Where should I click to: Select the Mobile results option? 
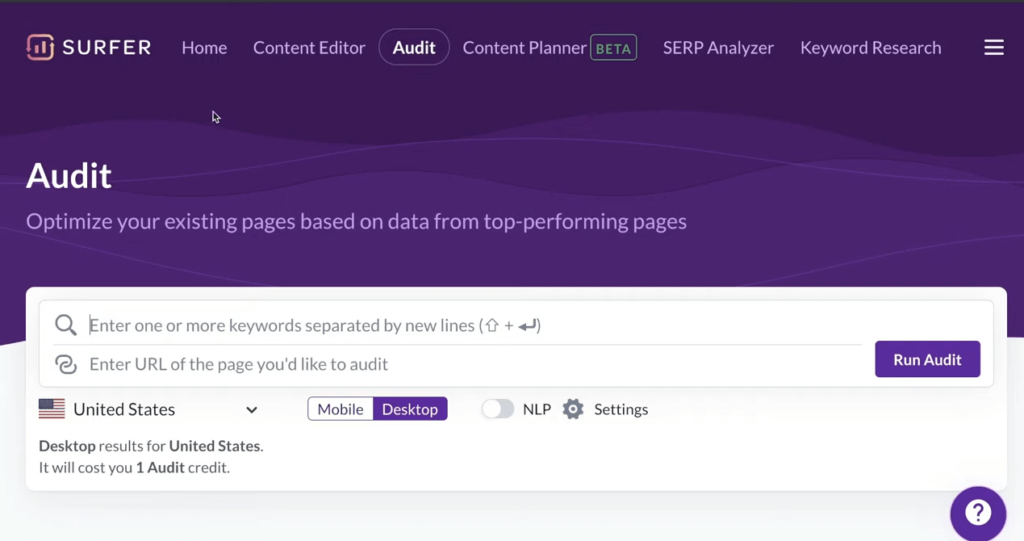coord(340,409)
